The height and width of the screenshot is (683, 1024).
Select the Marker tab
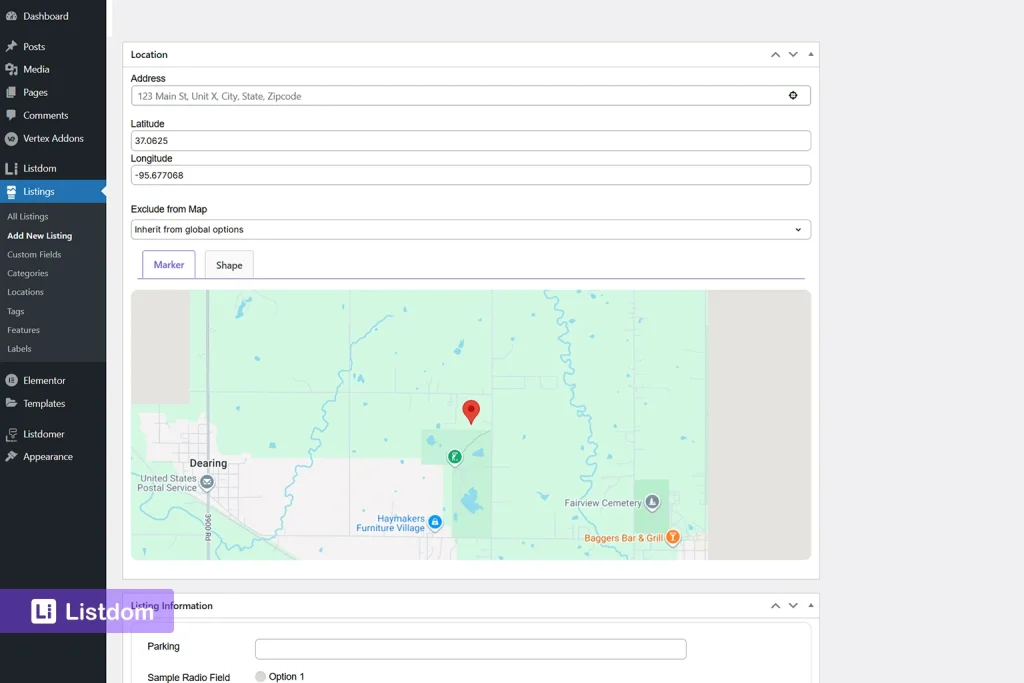pyautogui.click(x=168, y=264)
